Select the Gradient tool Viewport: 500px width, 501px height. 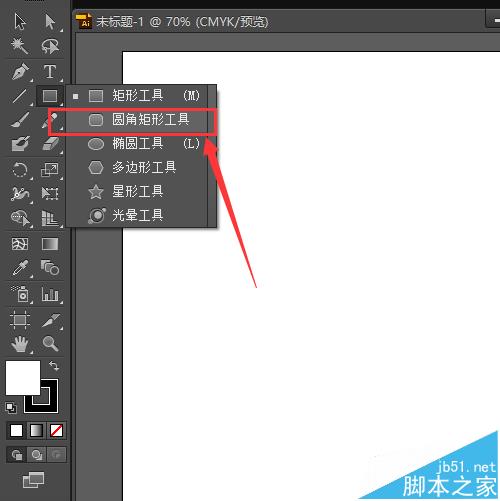point(50,244)
